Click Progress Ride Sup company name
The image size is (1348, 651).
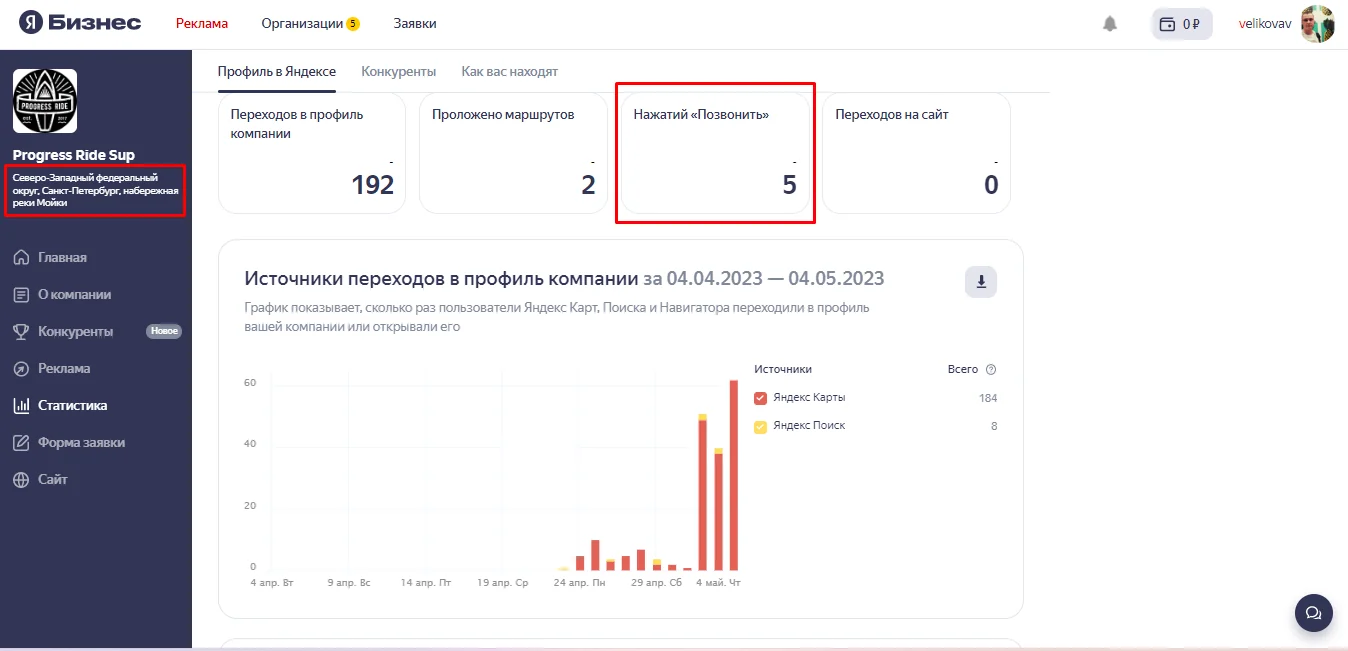(x=74, y=155)
